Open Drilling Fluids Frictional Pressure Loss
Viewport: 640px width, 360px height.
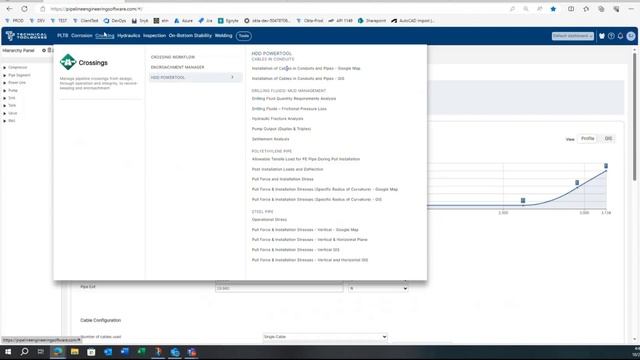[x=289, y=109]
